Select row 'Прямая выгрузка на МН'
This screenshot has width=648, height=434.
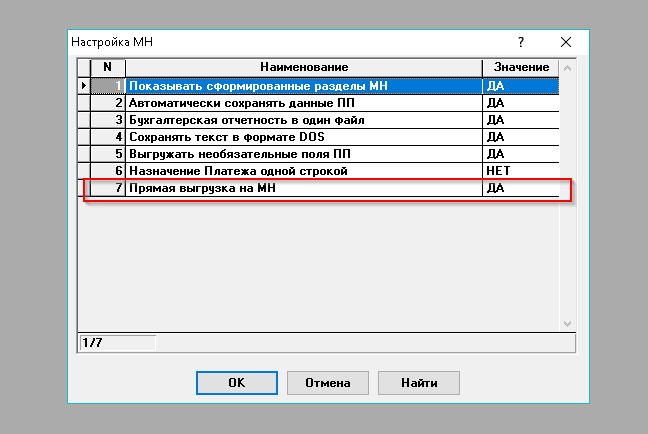318,188
